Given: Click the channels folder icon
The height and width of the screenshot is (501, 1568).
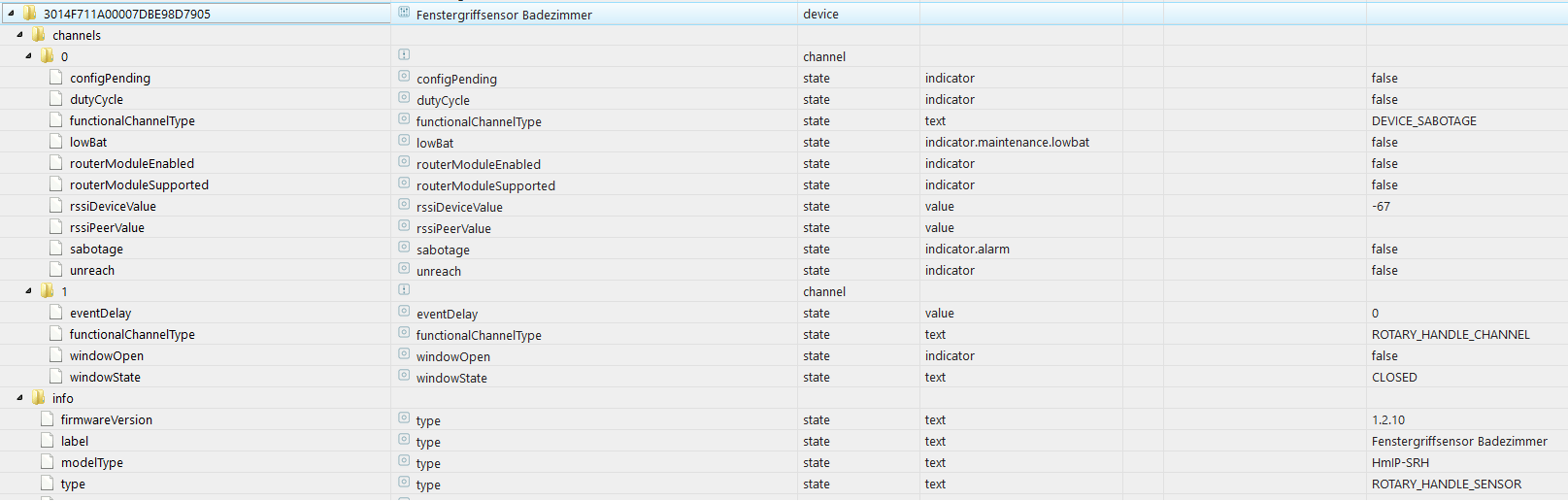Looking at the screenshot, I should (x=39, y=35).
